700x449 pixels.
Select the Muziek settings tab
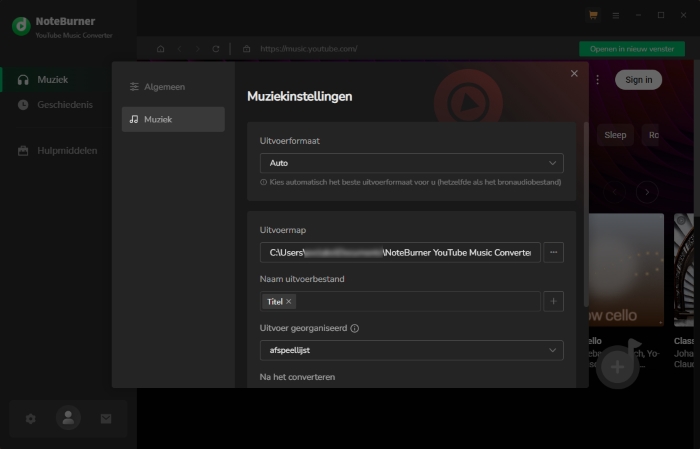[x=173, y=119]
